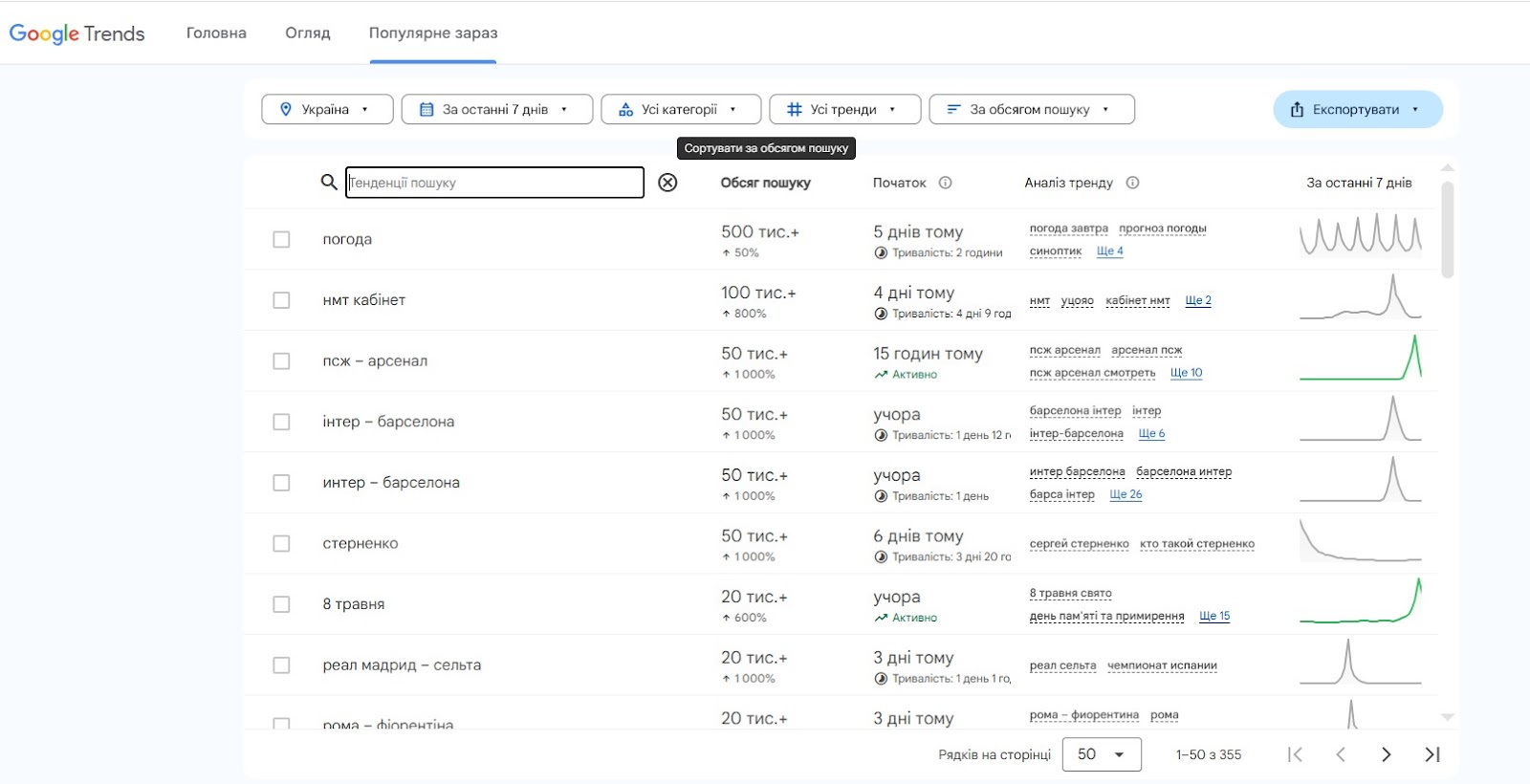Select the нмт кабінет row checkbox
The image size is (1530, 784).
(281, 300)
